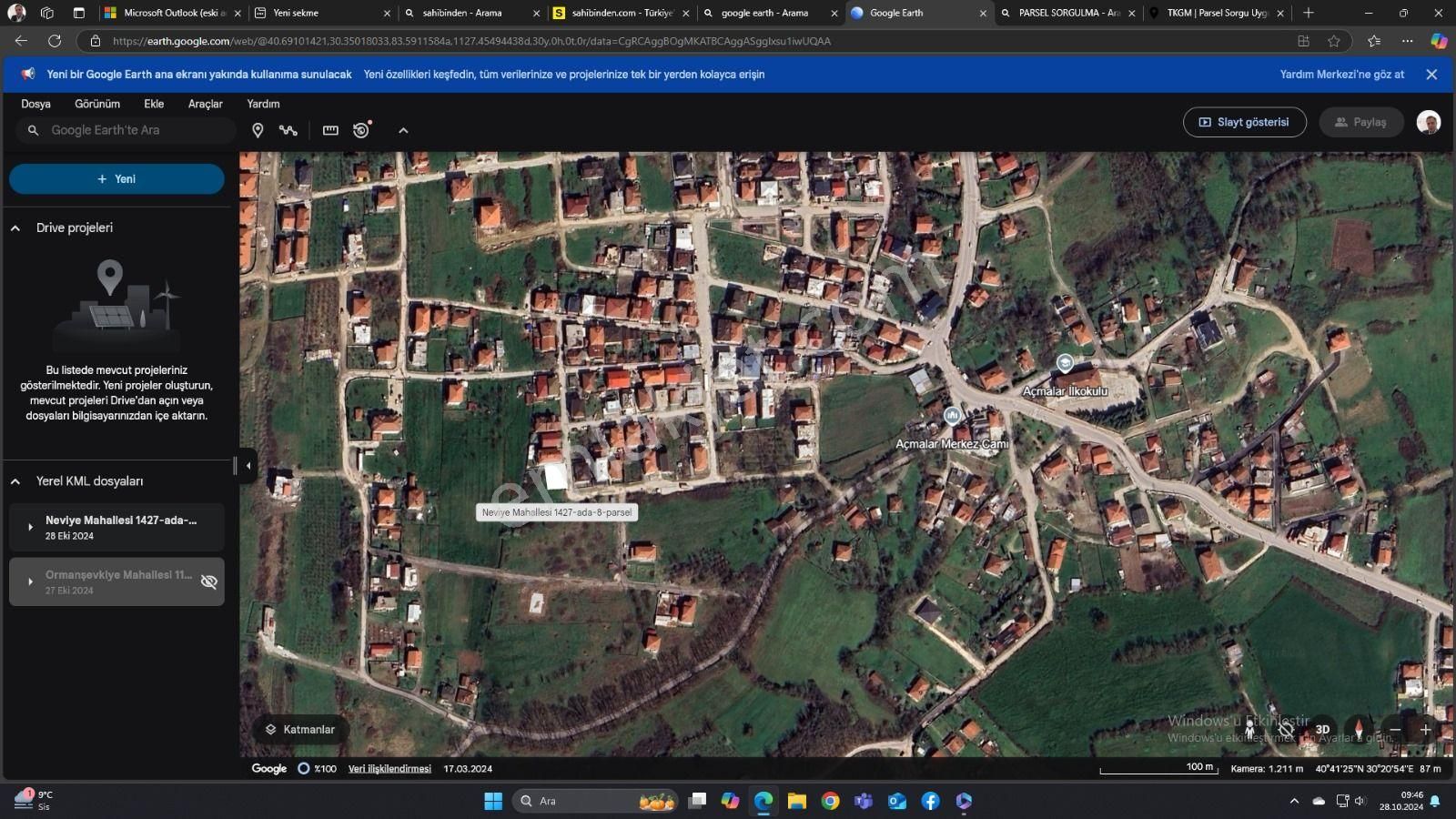Viewport: 1456px width, 819px height.
Task: Click the fly-to-my-location target icon
Action: [1286, 730]
